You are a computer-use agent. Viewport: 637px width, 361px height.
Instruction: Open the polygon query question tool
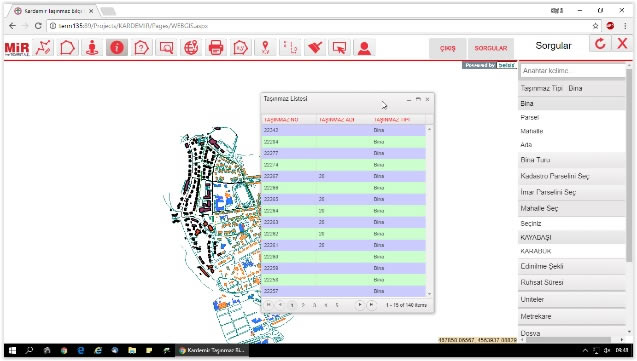point(141,48)
